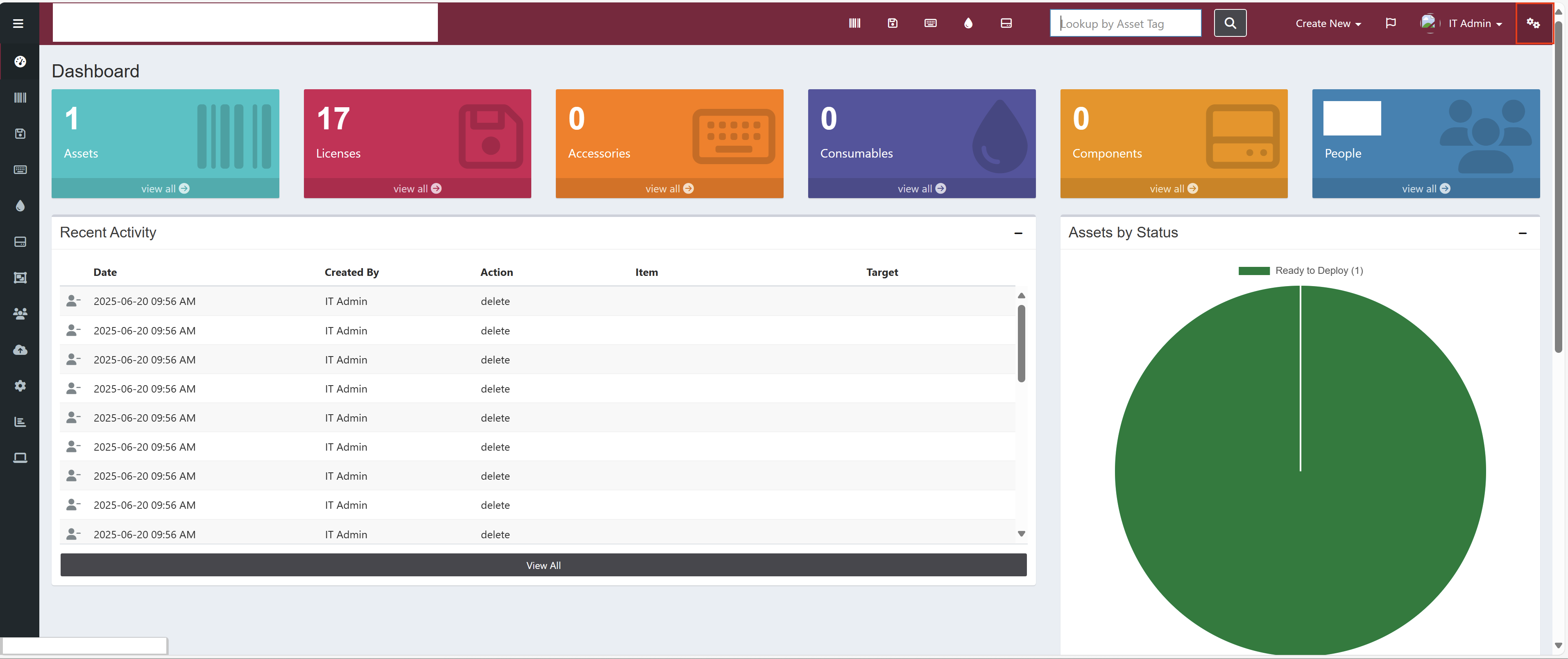Click the alerts flag icon
Screen dimensions: 1568x659
(x=1390, y=23)
